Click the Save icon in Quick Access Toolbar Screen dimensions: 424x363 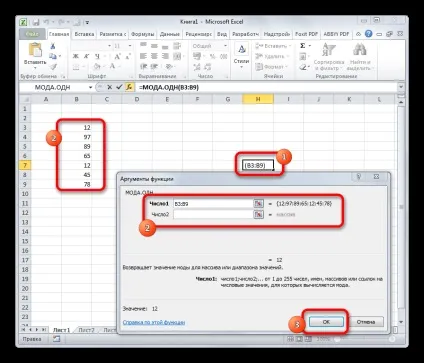[36, 22]
